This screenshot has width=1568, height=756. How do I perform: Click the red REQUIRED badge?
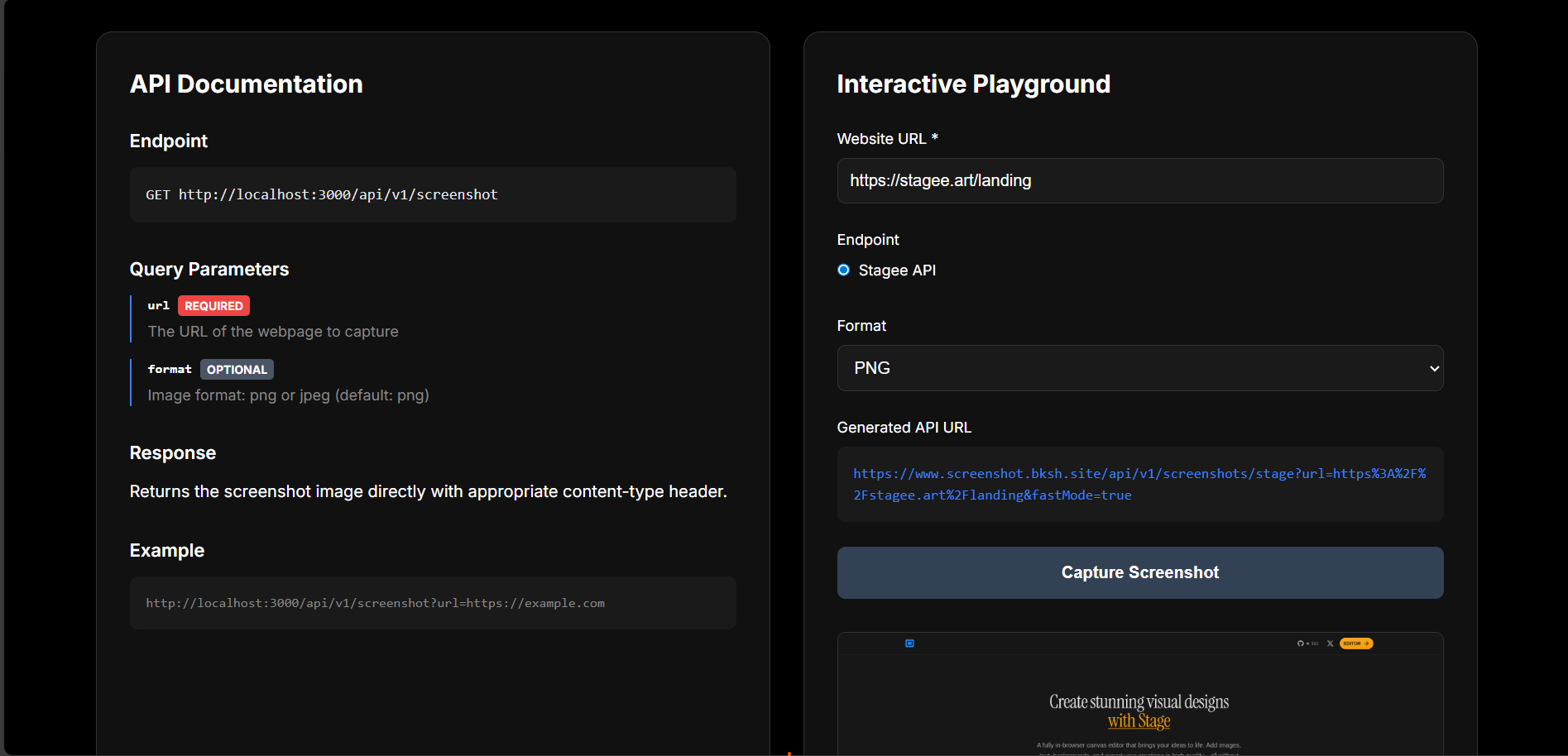213,306
